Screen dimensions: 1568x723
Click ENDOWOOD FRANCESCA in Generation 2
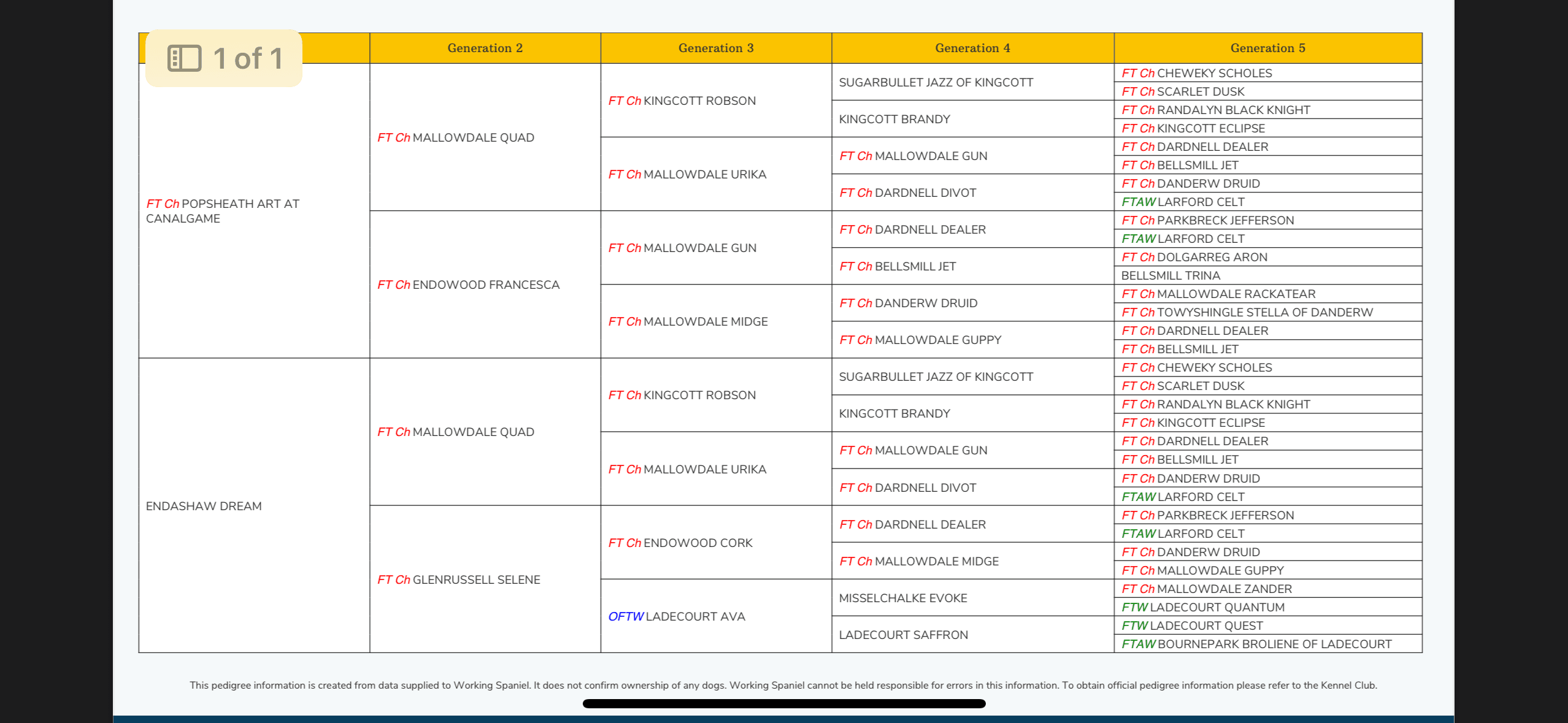[469, 285]
